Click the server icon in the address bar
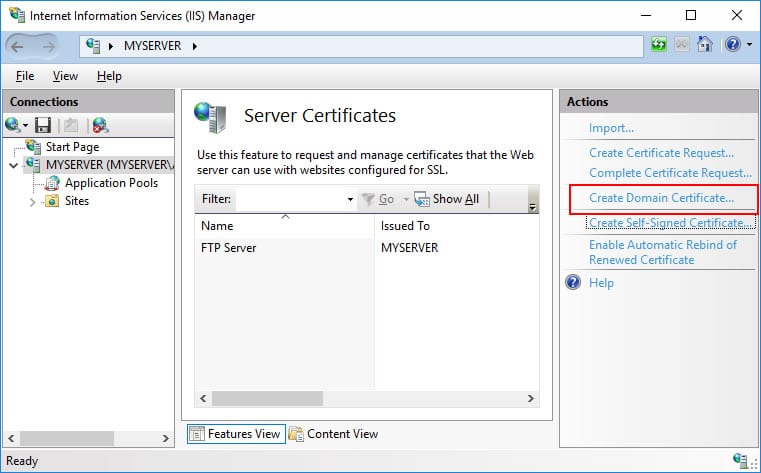 click(x=93, y=45)
